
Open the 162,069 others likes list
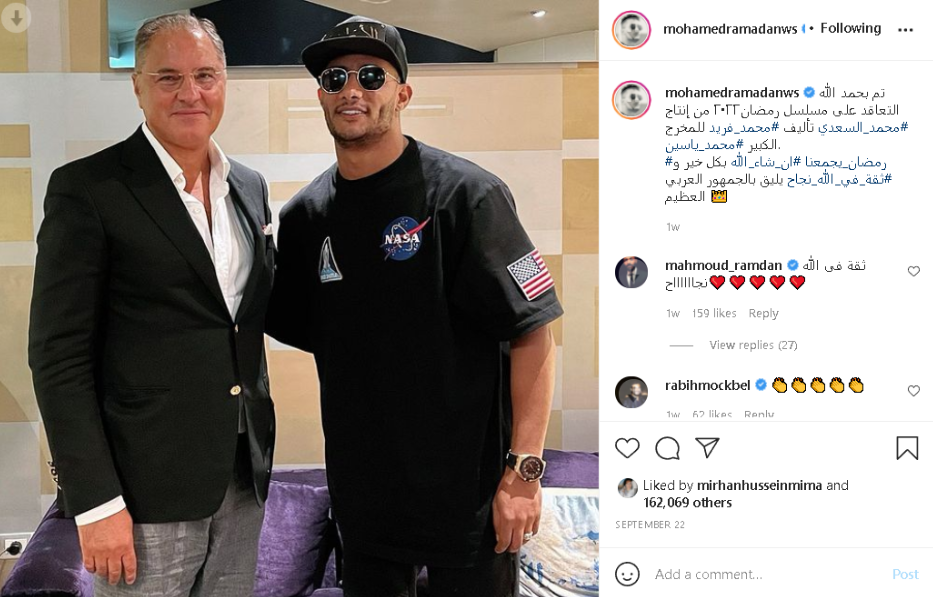[688, 503]
